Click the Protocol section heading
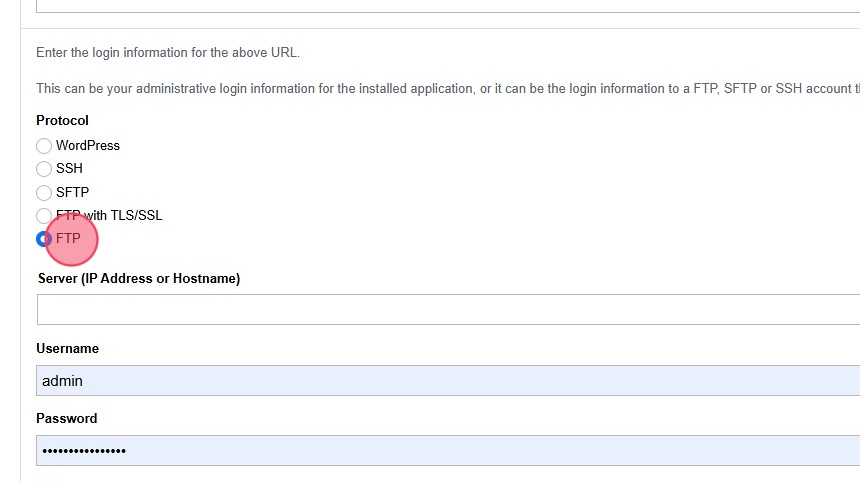This screenshot has height=481, width=860. coord(62,121)
